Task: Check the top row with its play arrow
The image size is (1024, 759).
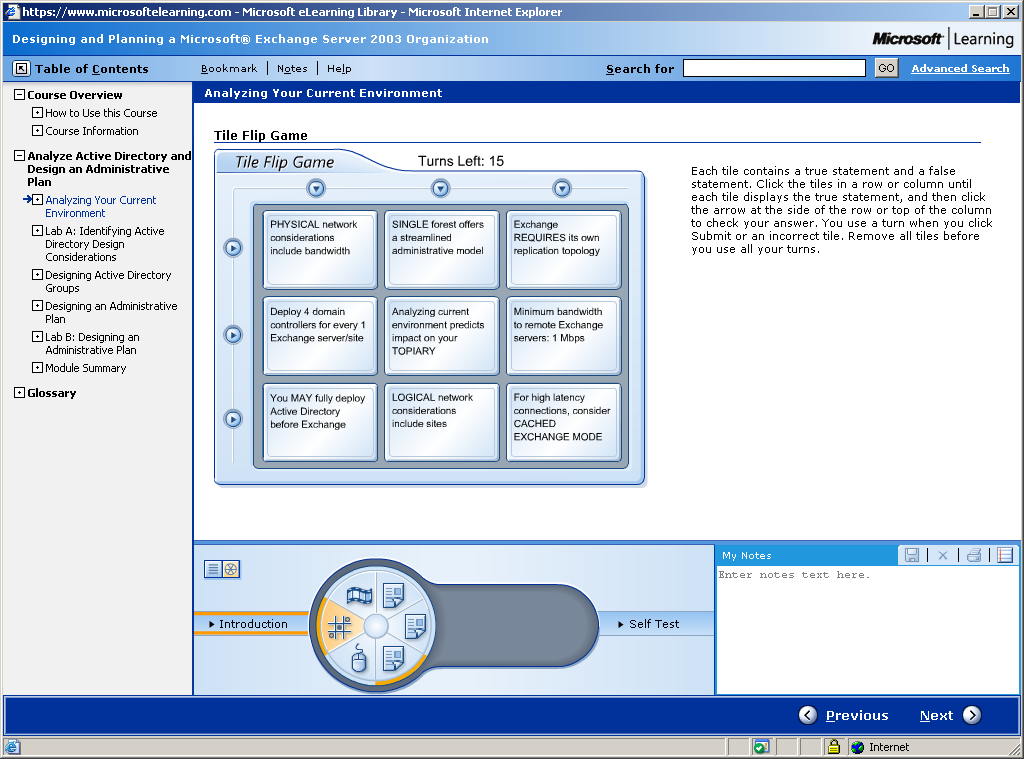Action: (233, 248)
